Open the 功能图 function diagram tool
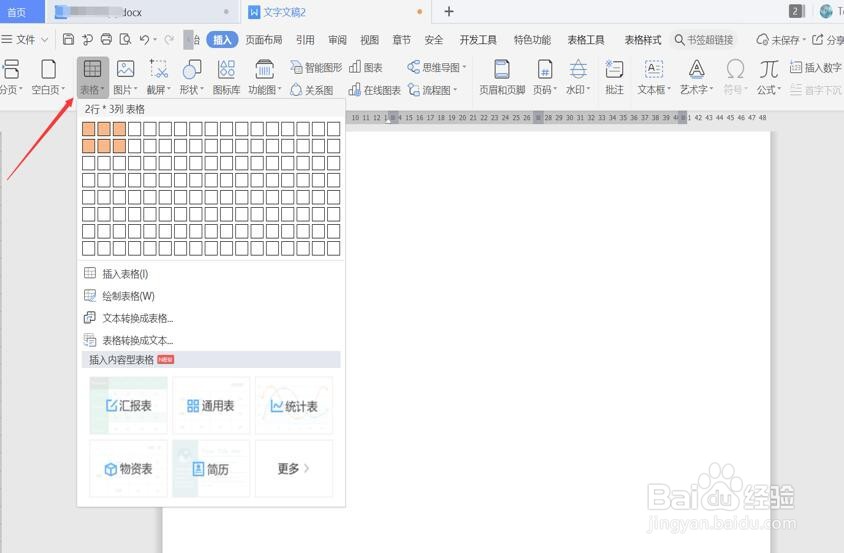The image size is (844, 553). 265,77
